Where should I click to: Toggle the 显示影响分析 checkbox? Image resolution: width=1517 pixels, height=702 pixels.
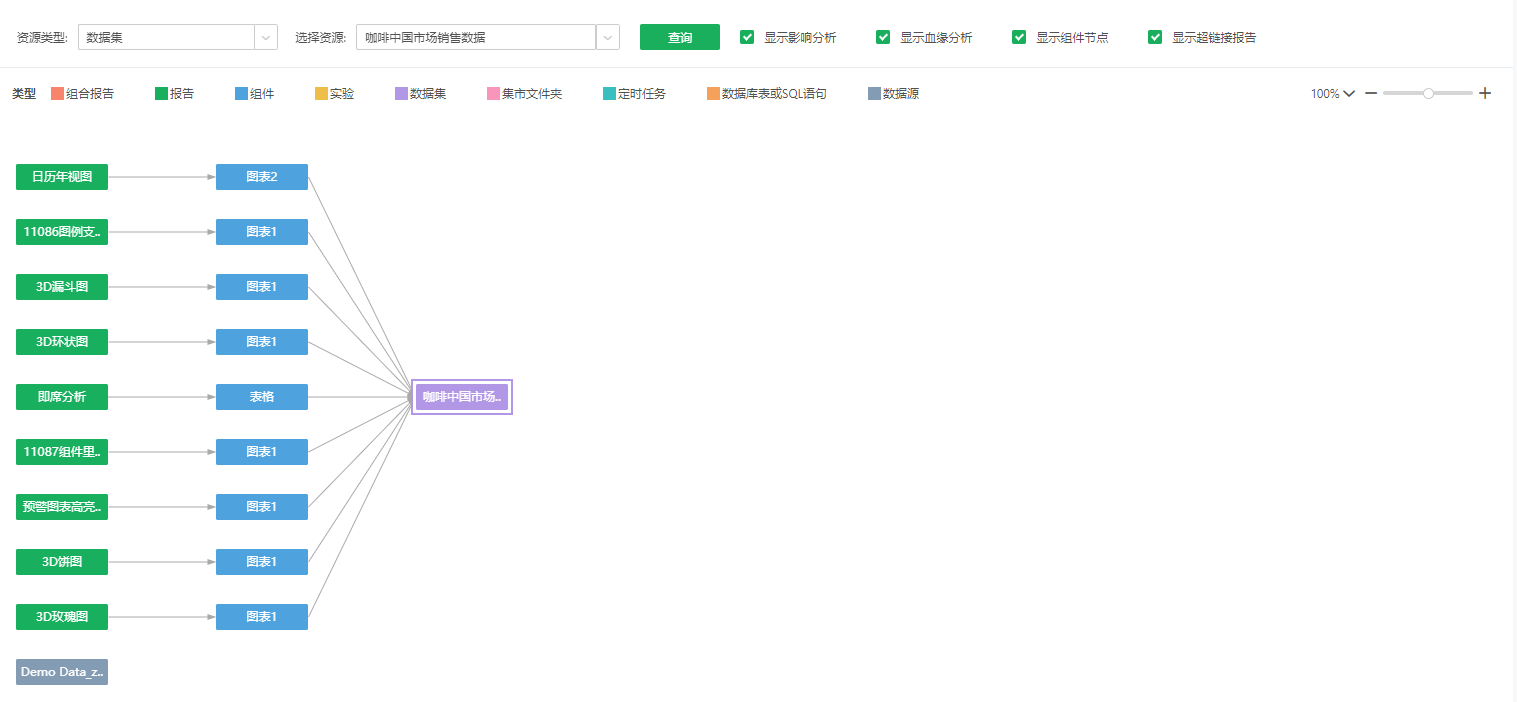tap(747, 37)
